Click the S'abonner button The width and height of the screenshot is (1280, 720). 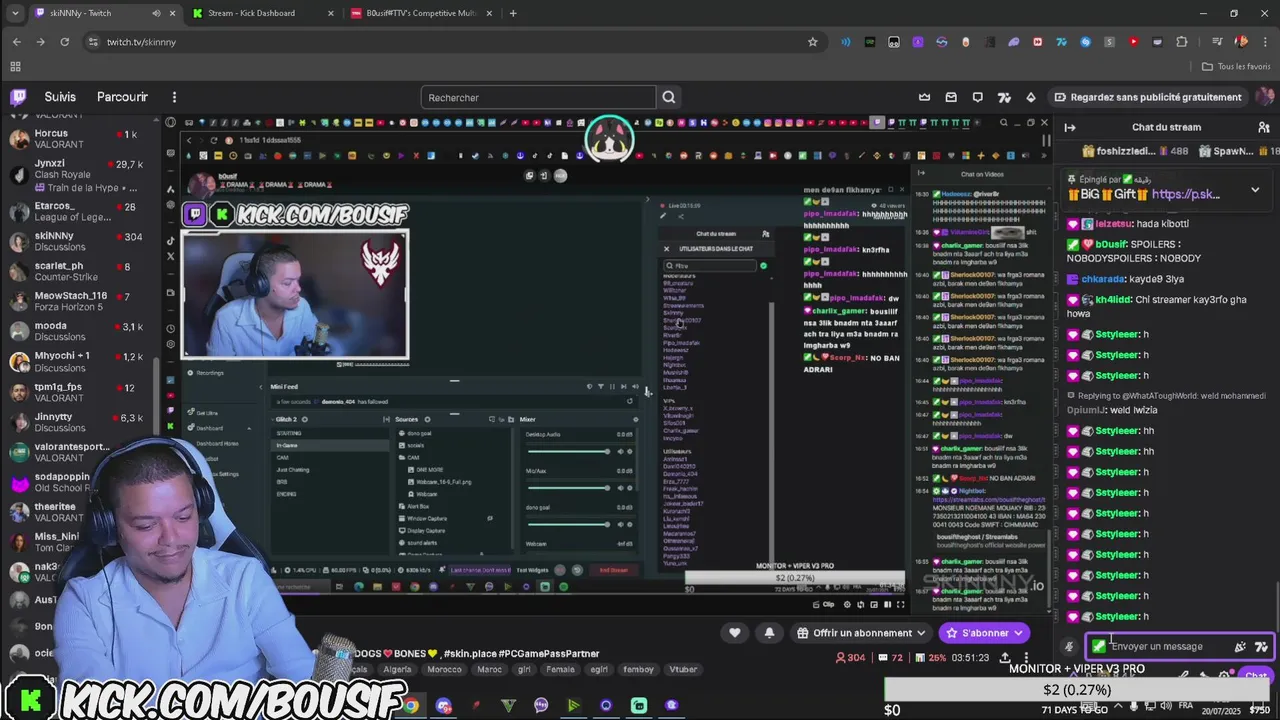[985, 632]
